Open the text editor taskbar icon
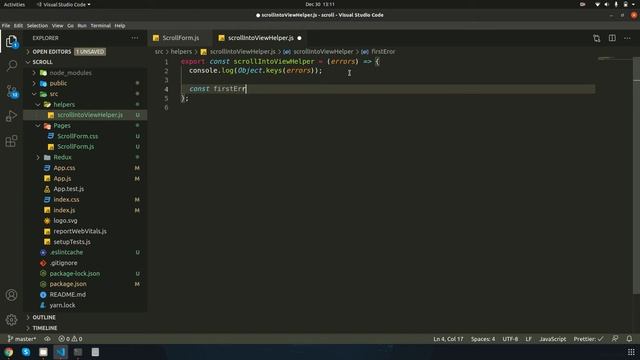The image size is (640, 360). tap(95, 352)
